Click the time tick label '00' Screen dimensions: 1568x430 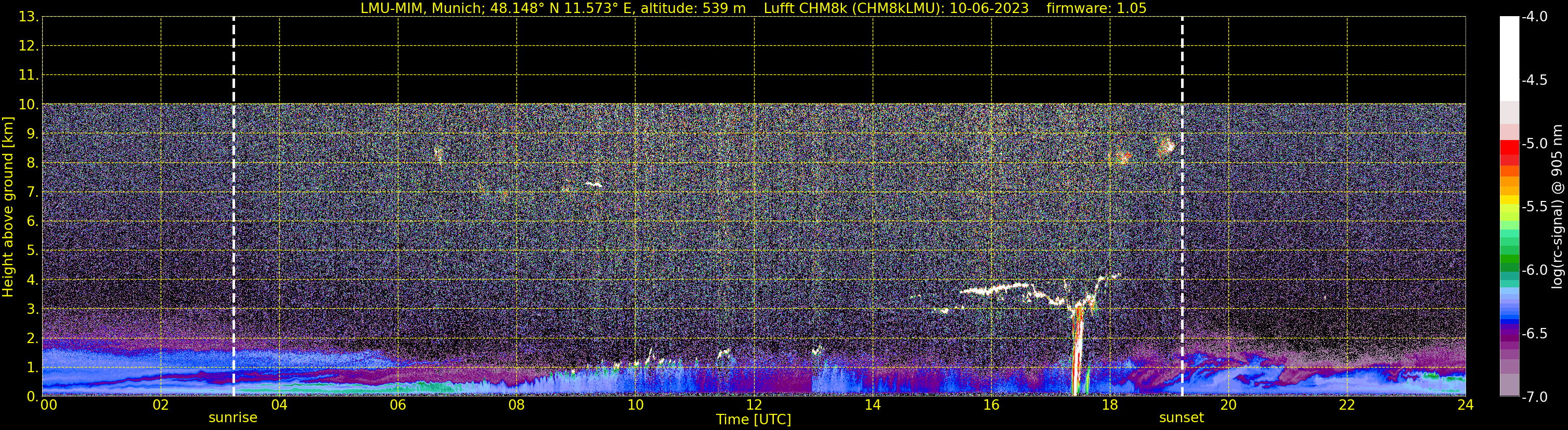[49, 405]
